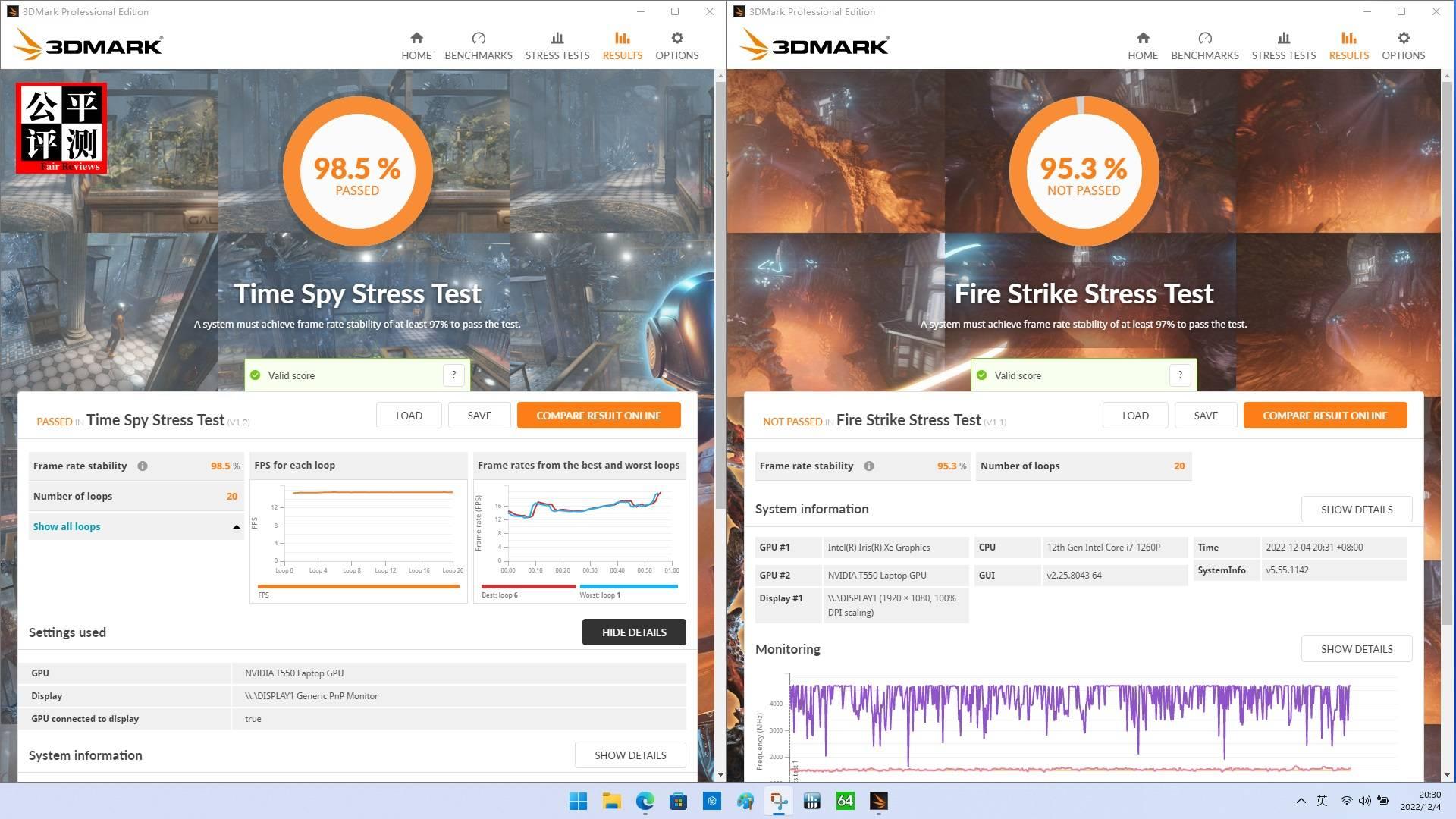Open the bar-chart monitor app on taskbar
The width and height of the screenshot is (1456, 819).
pos(811,801)
